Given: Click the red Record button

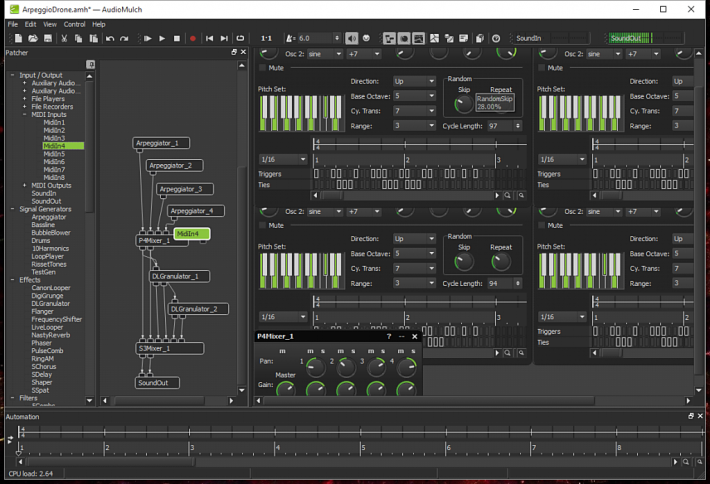Looking at the screenshot, I should coord(193,38).
